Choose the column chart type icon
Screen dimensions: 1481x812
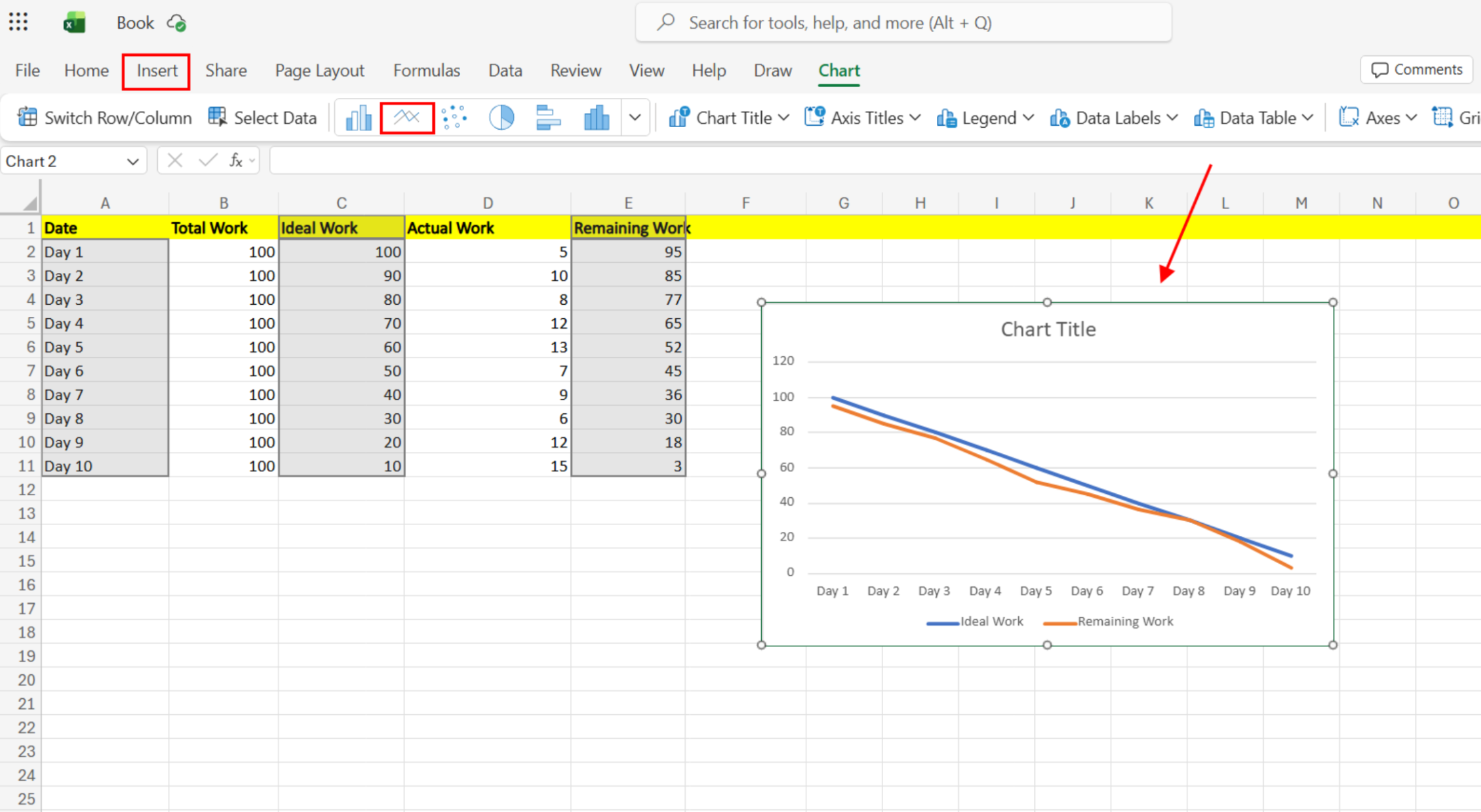(358, 118)
